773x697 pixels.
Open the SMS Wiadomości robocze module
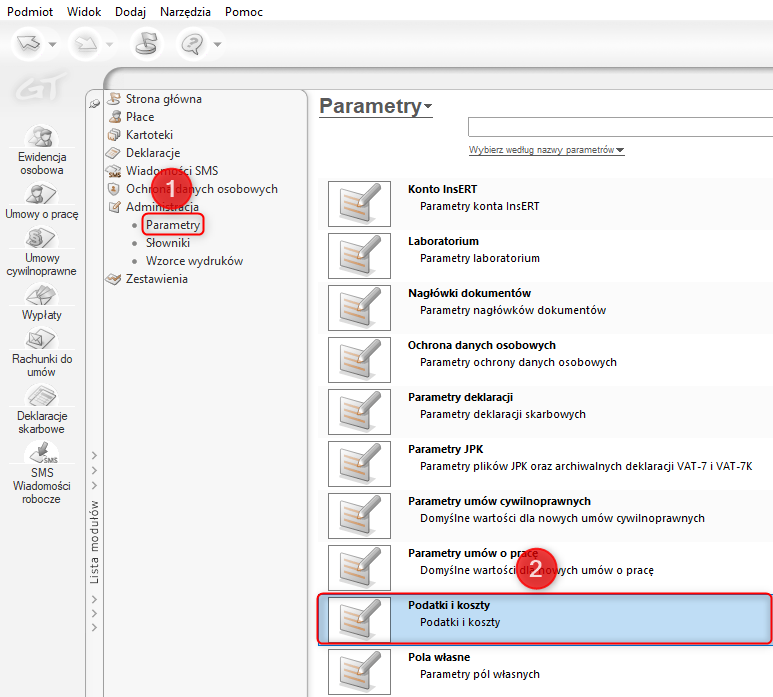tap(42, 473)
